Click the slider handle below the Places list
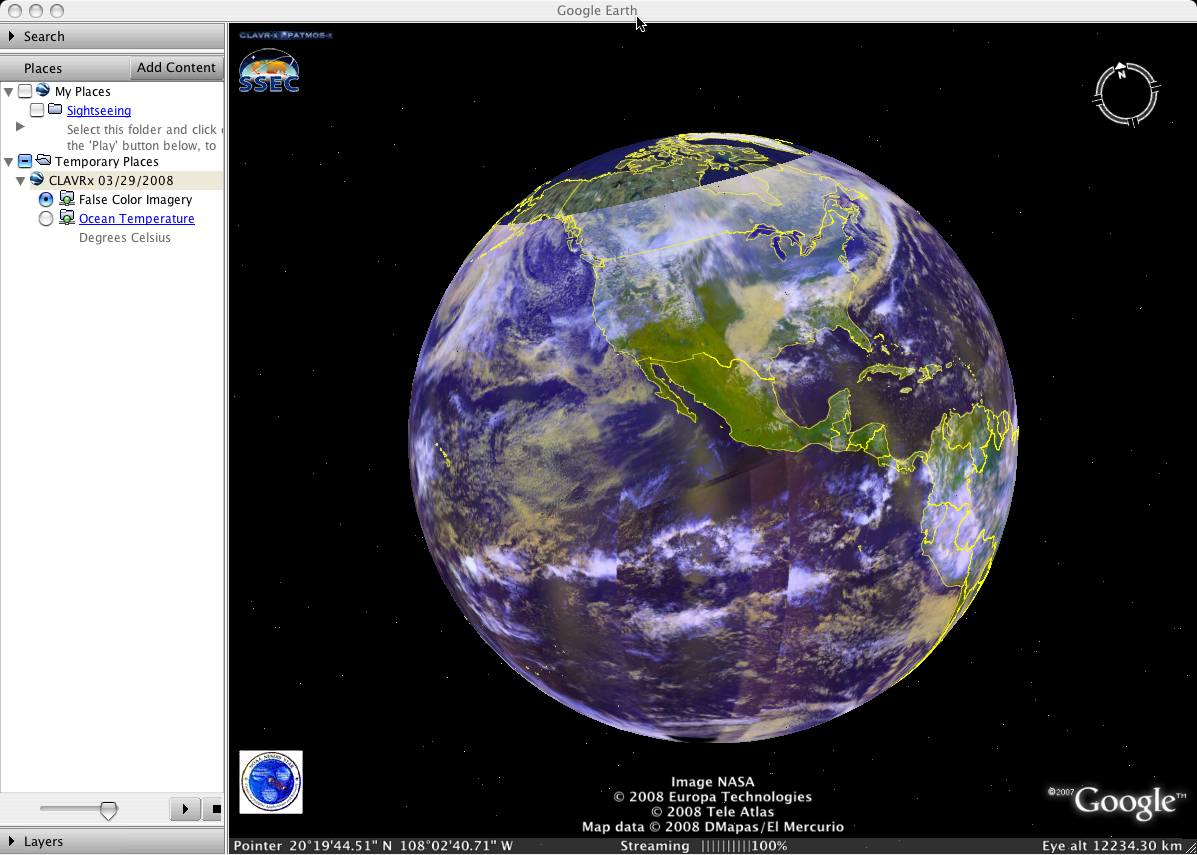 [x=109, y=811]
